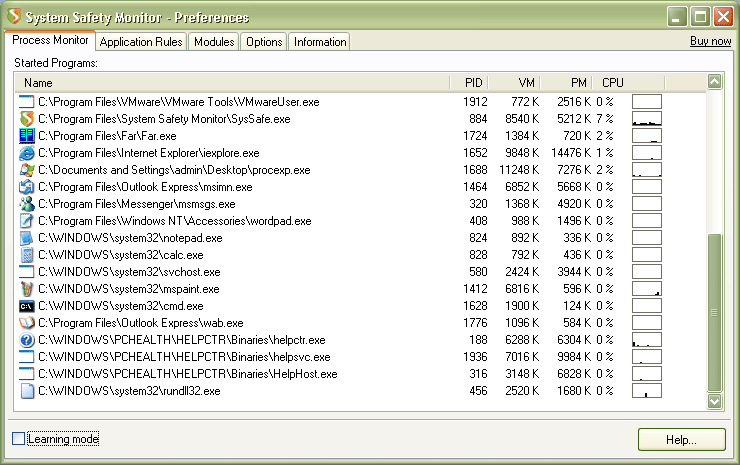
Task: Click the cmd.exe console icon
Action: pos(26,306)
